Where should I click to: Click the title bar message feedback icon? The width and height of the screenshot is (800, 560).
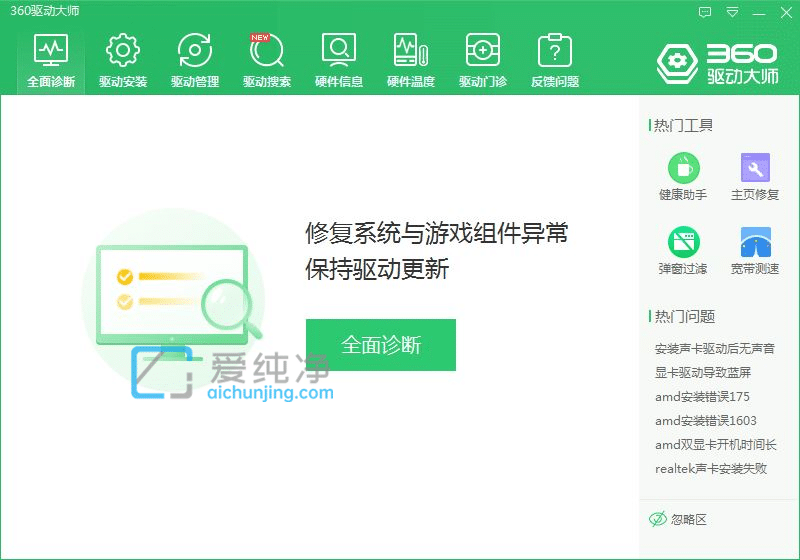[705, 12]
